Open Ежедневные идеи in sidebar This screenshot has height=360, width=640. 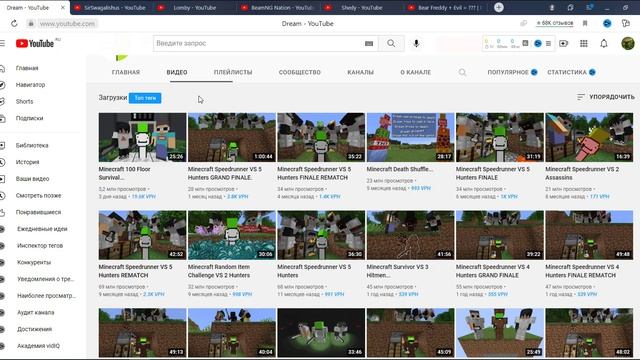tap(42, 229)
